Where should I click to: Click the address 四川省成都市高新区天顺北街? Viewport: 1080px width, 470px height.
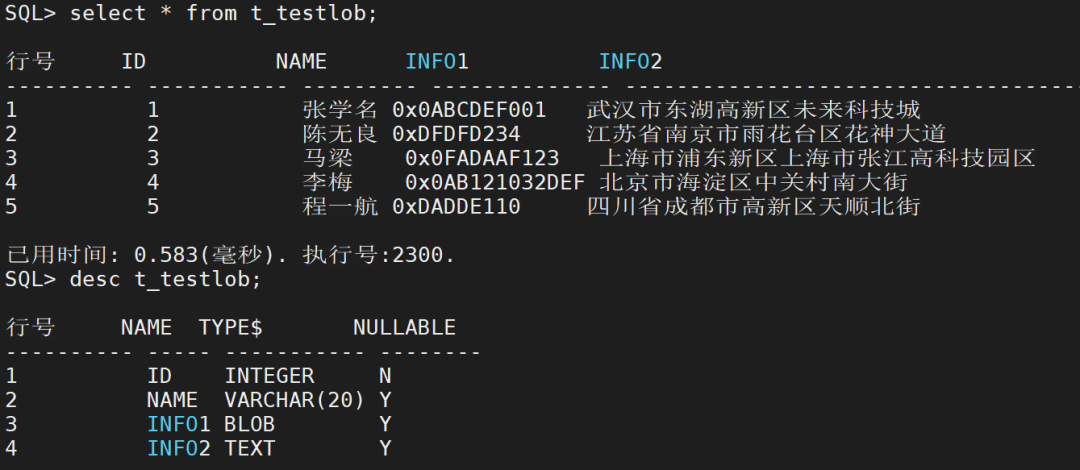tap(753, 207)
